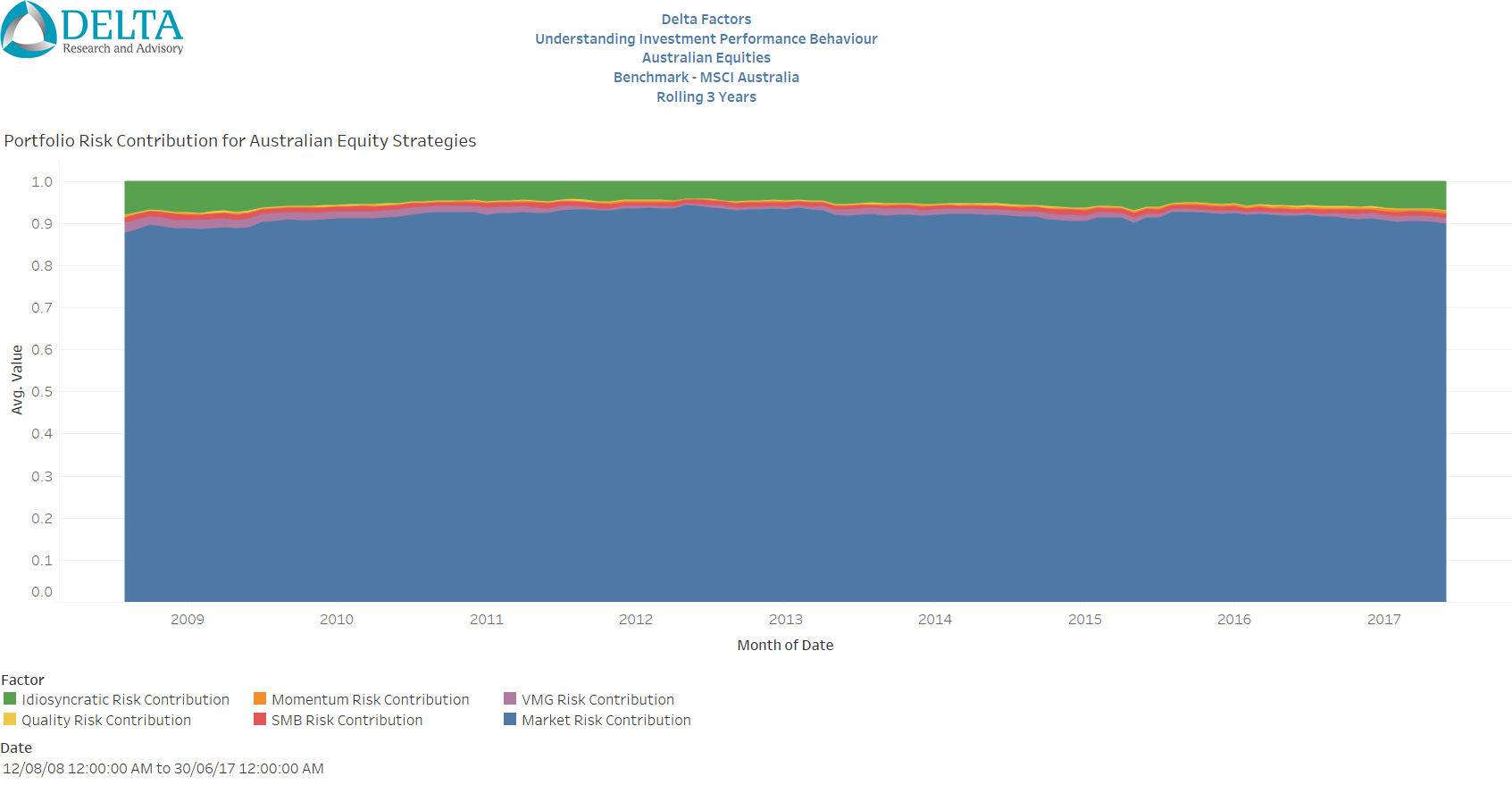Click the 2017 tick label on the x-axis

tap(1383, 619)
